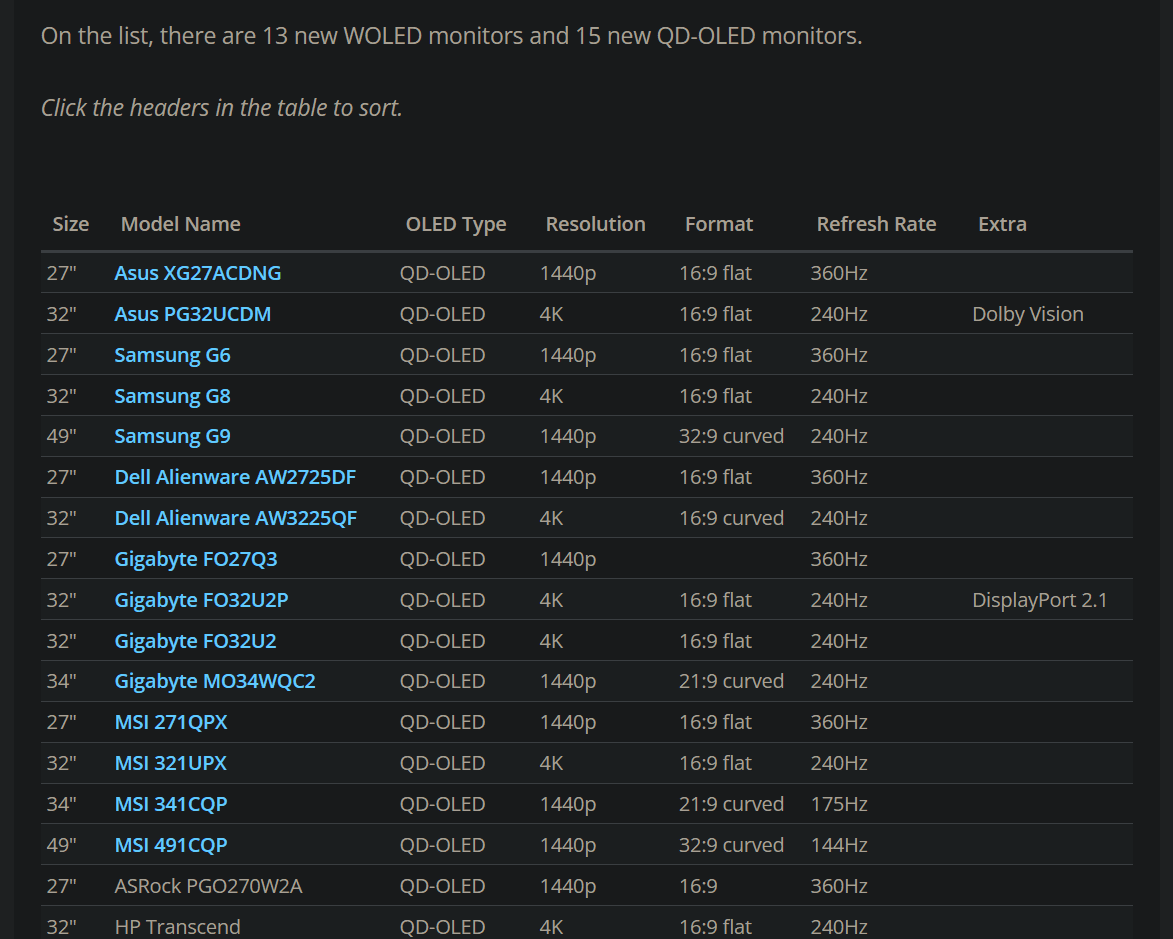The width and height of the screenshot is (1173, 939).
Task: Sort the table by Size header
Action: click(x=70, y=224)
